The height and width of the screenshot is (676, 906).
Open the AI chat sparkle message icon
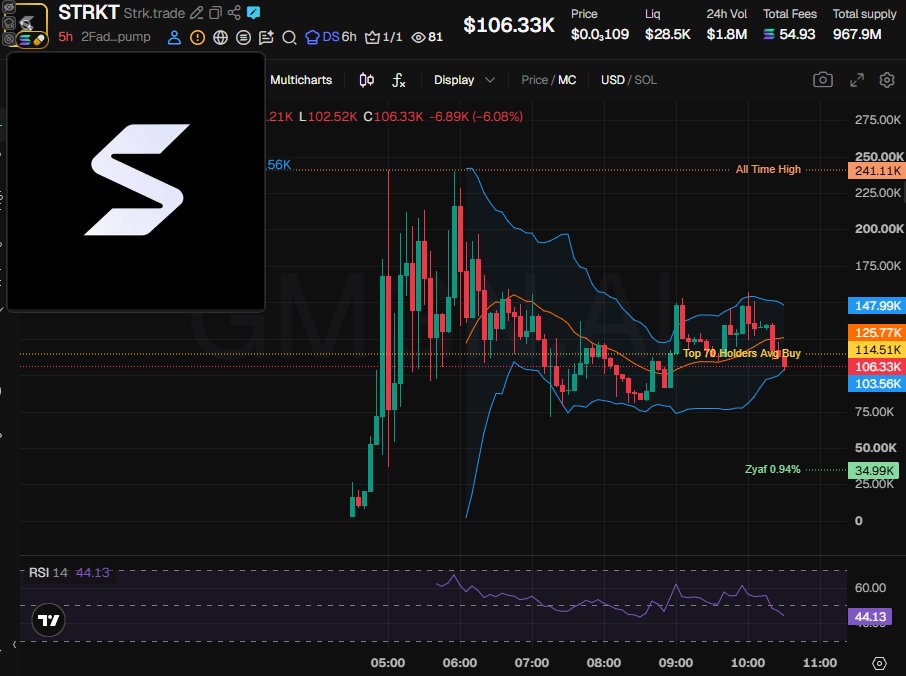tap(266, 38)
